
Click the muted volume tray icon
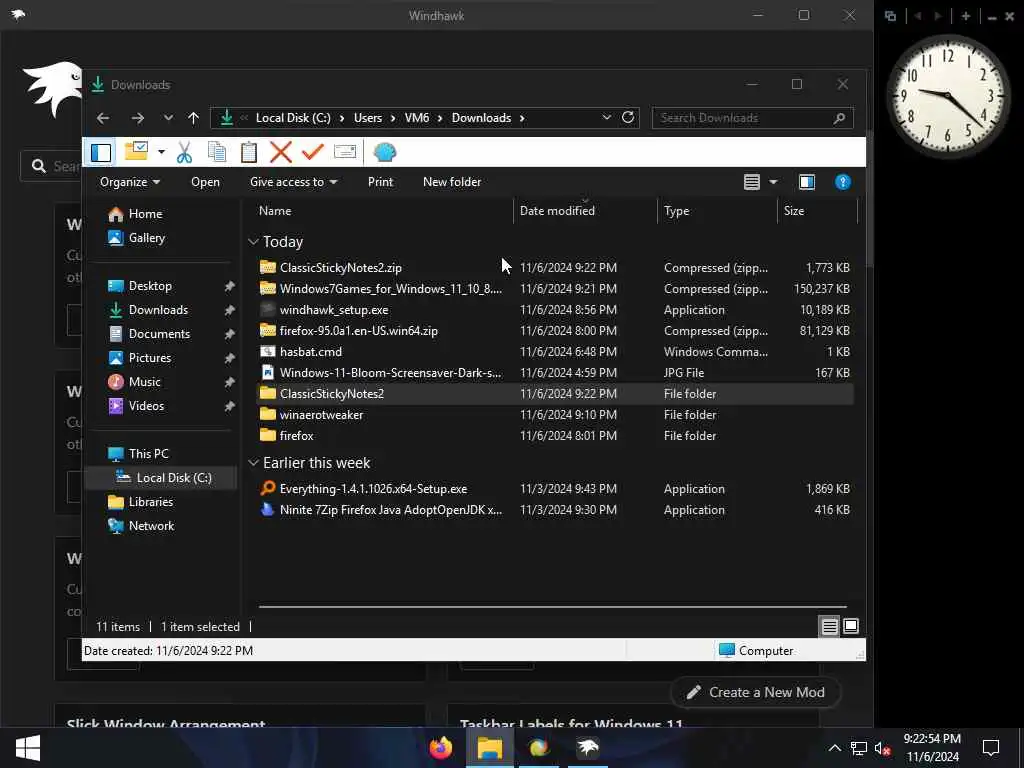tap(882, 749)
